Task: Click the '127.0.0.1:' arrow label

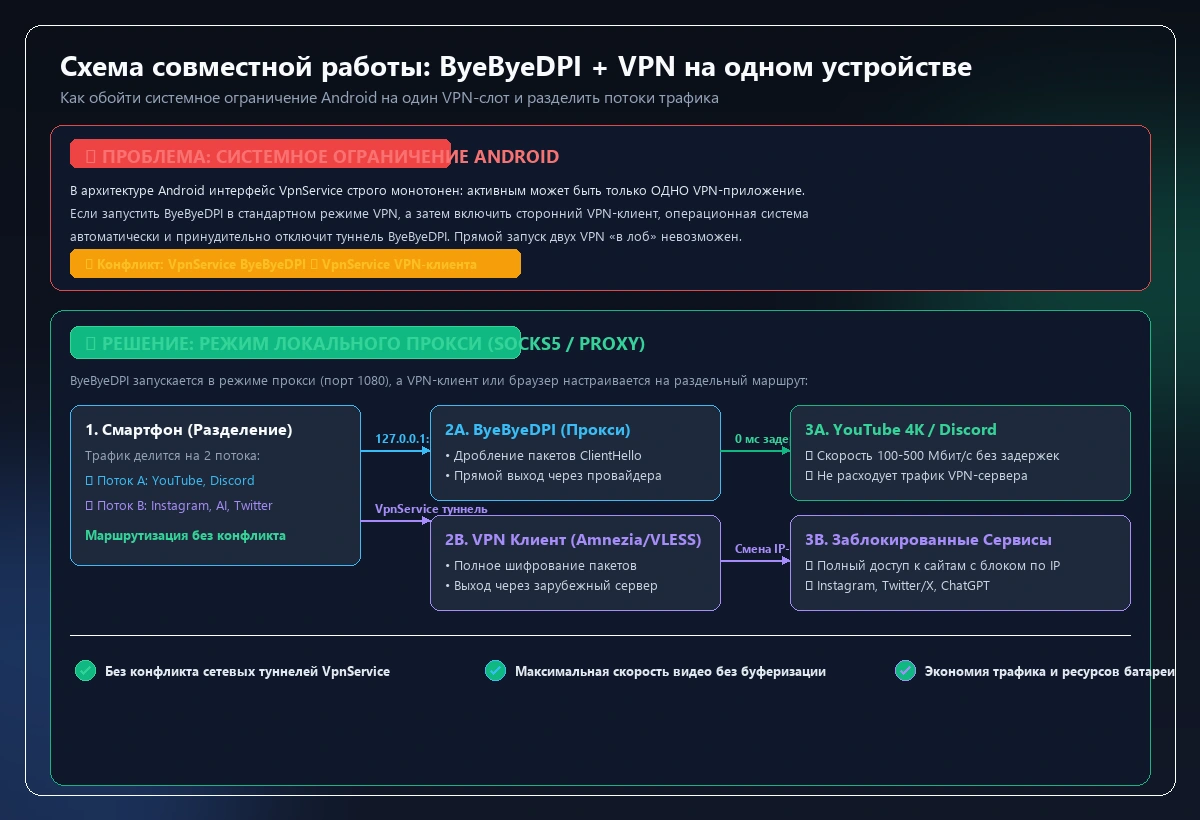Action: click(x=402, y=438)
